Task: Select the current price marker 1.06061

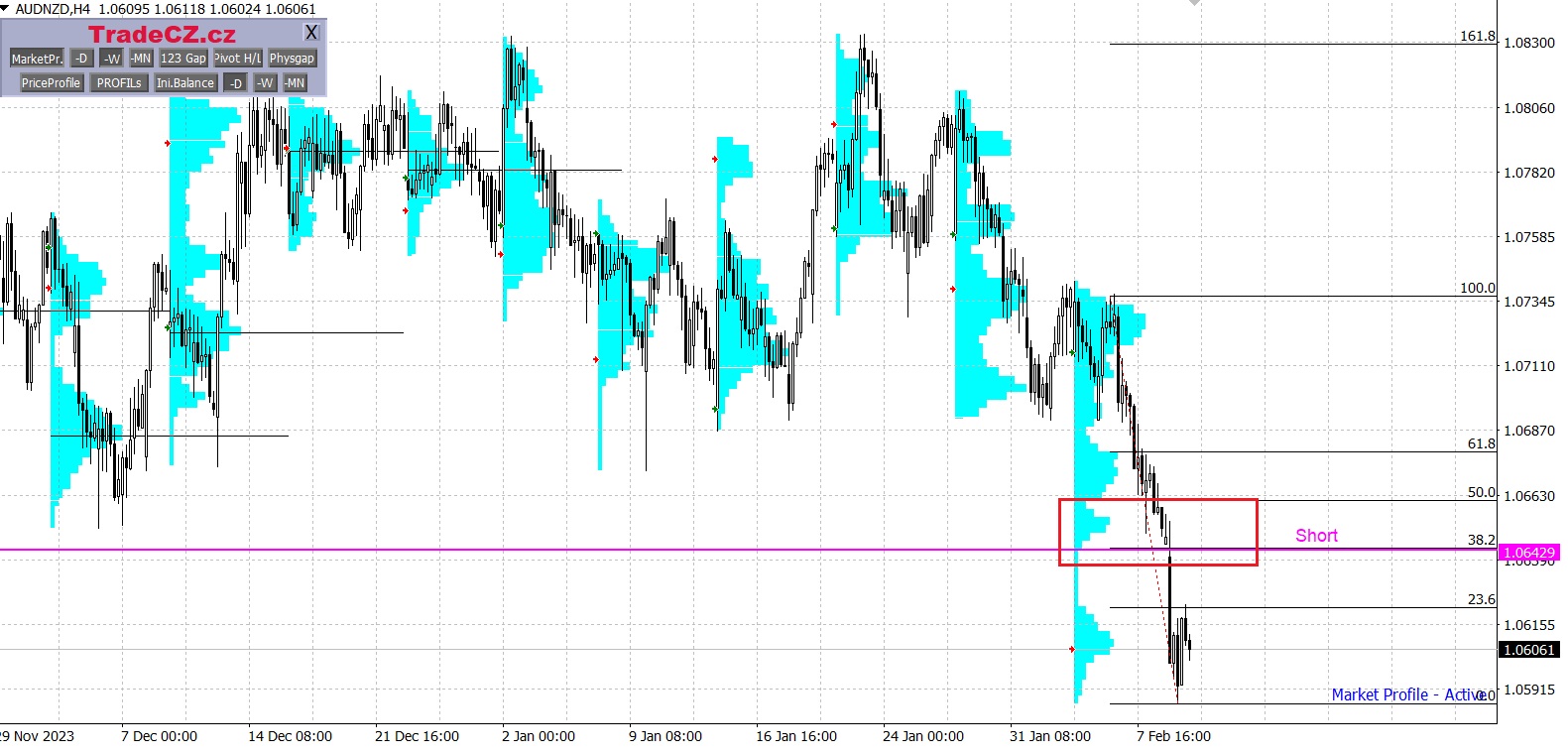Action: (x=1528, y=650)
